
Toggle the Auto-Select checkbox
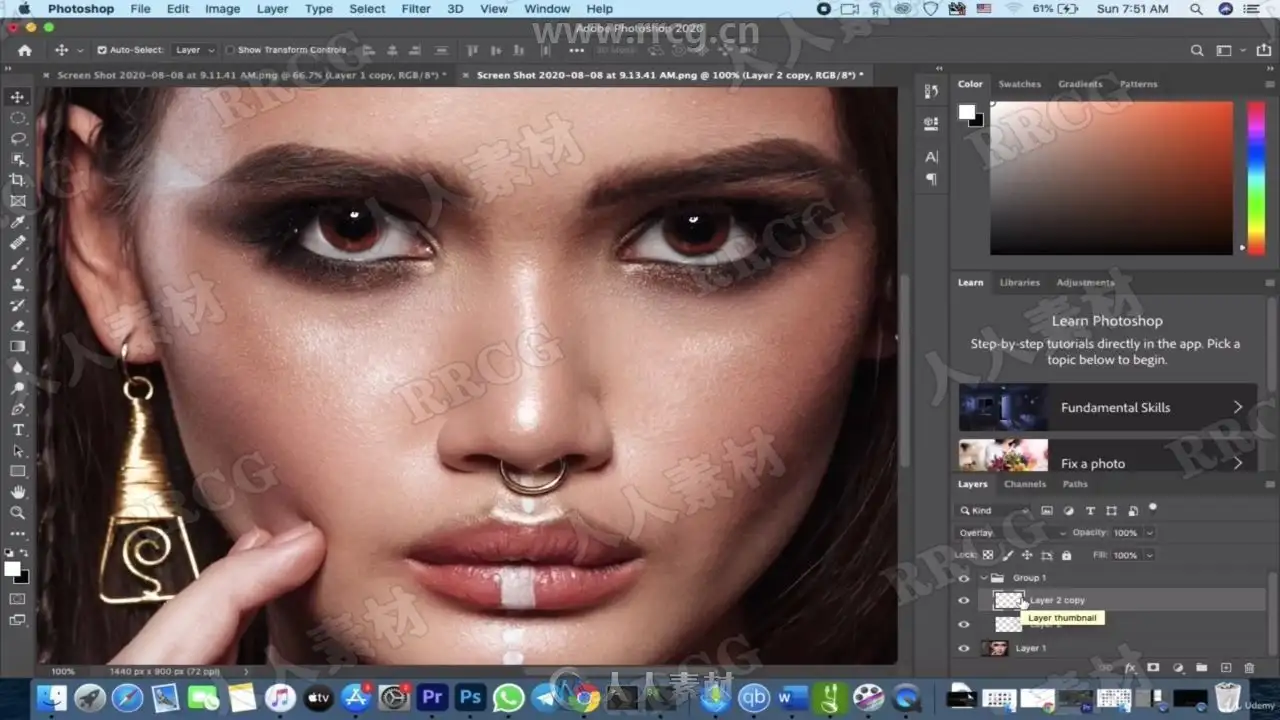[x=102, y=50]
